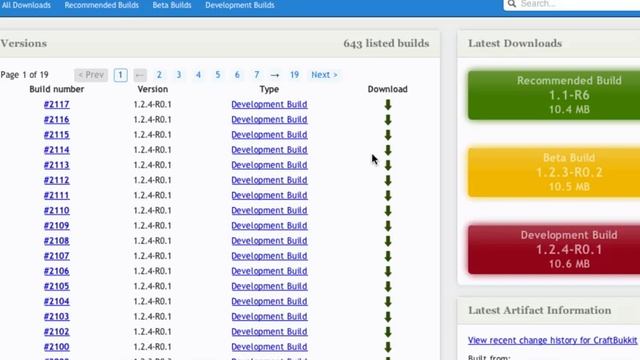Screen dimensions: 640x360
Task: Click Development Build link for #2100
Action: [x=269, y=347]
